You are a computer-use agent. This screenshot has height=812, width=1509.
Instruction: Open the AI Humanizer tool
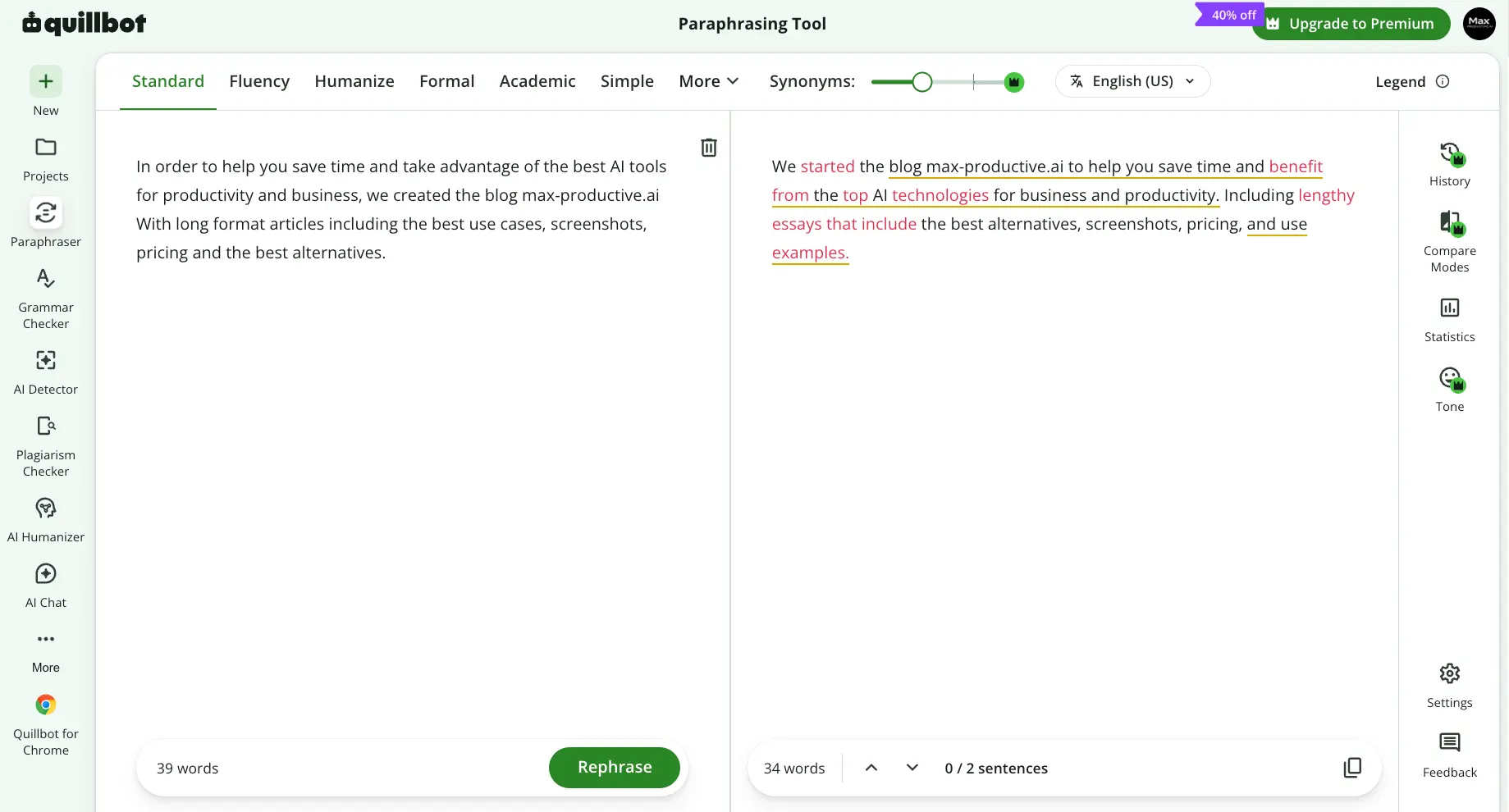(46, 520)
